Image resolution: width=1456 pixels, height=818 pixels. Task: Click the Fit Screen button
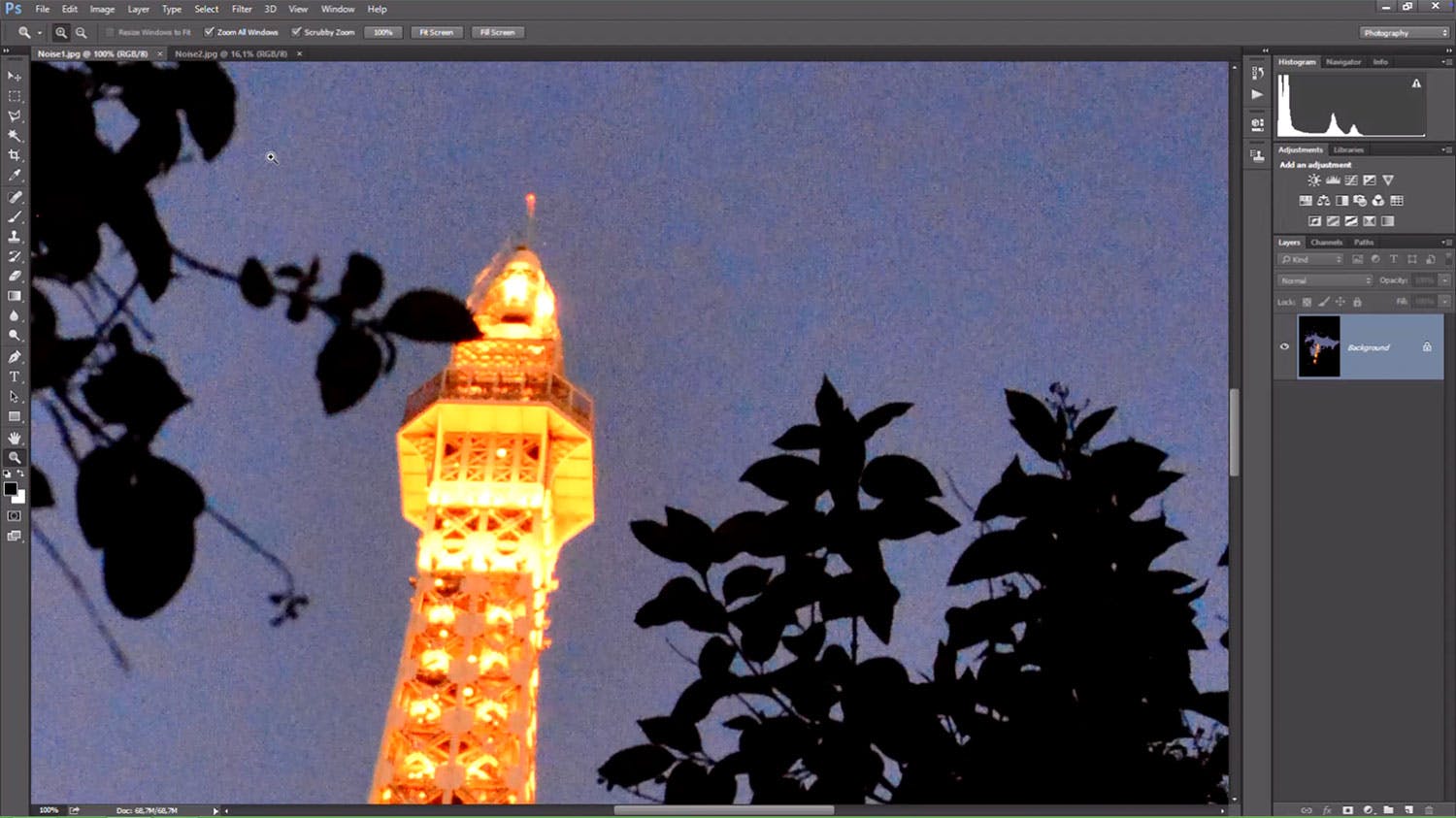tap(436, 32)
